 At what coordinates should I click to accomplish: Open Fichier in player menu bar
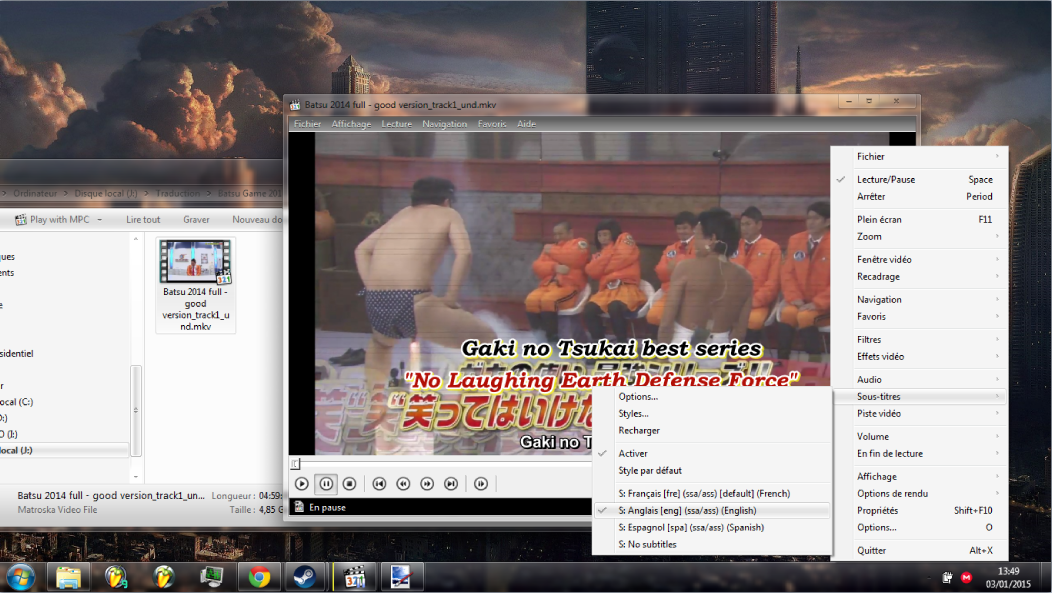pyautogui.click(x=307, y=124)
